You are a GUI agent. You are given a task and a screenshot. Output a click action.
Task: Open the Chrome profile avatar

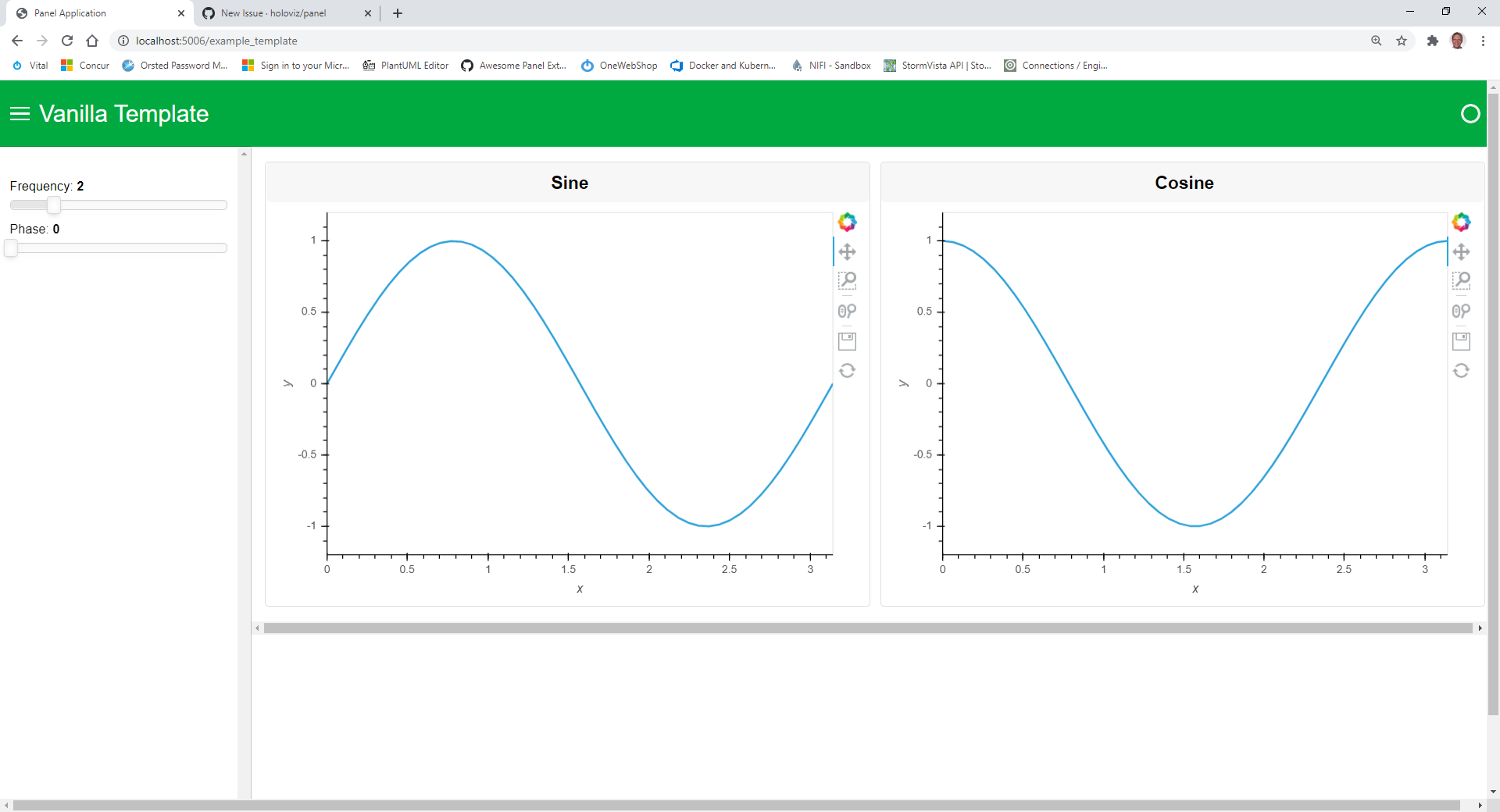click(x=1458, y=41)
